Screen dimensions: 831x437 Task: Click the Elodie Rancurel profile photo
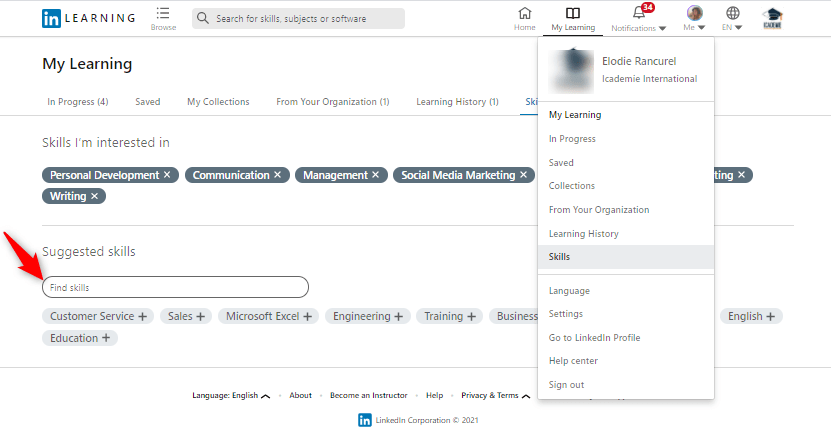(571, 70)
